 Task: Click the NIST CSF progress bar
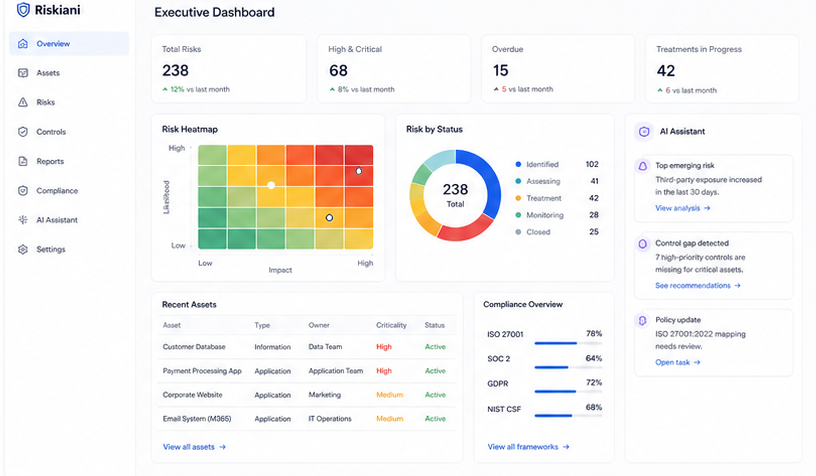[x=568, y=416]
